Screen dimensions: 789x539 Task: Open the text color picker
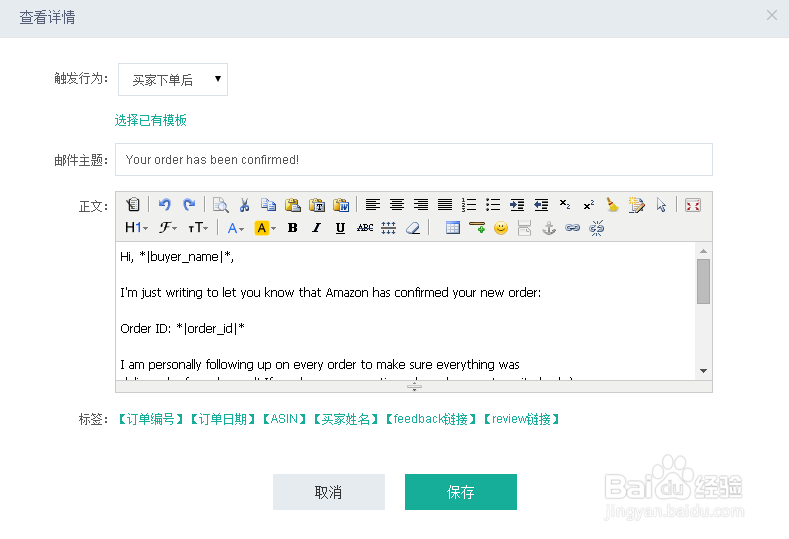[235, 228]
